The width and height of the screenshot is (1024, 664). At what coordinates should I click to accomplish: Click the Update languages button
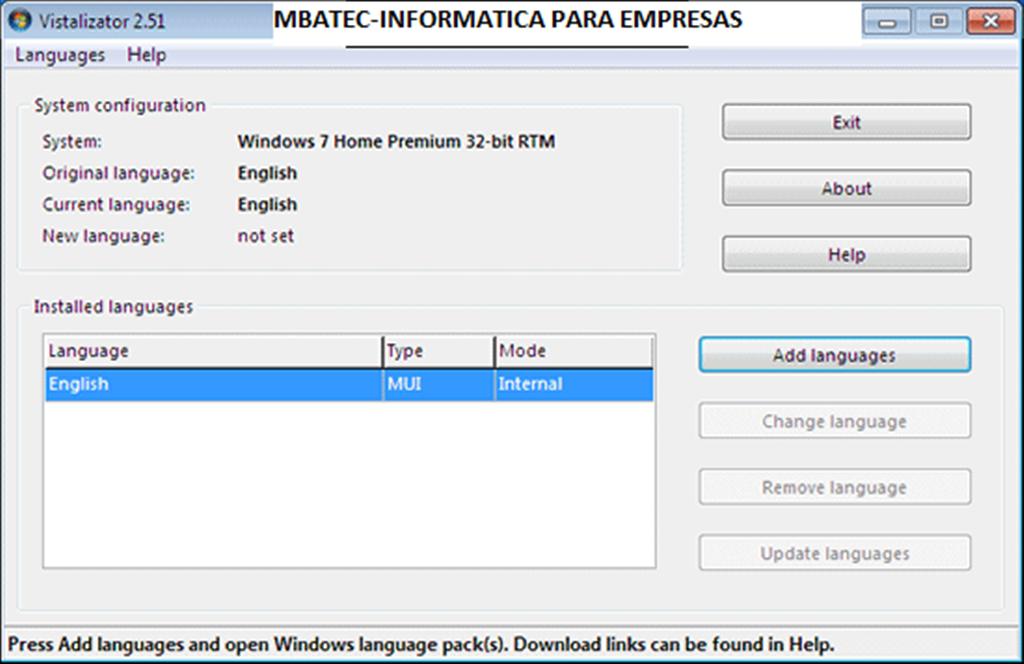[x=833, y=553]
